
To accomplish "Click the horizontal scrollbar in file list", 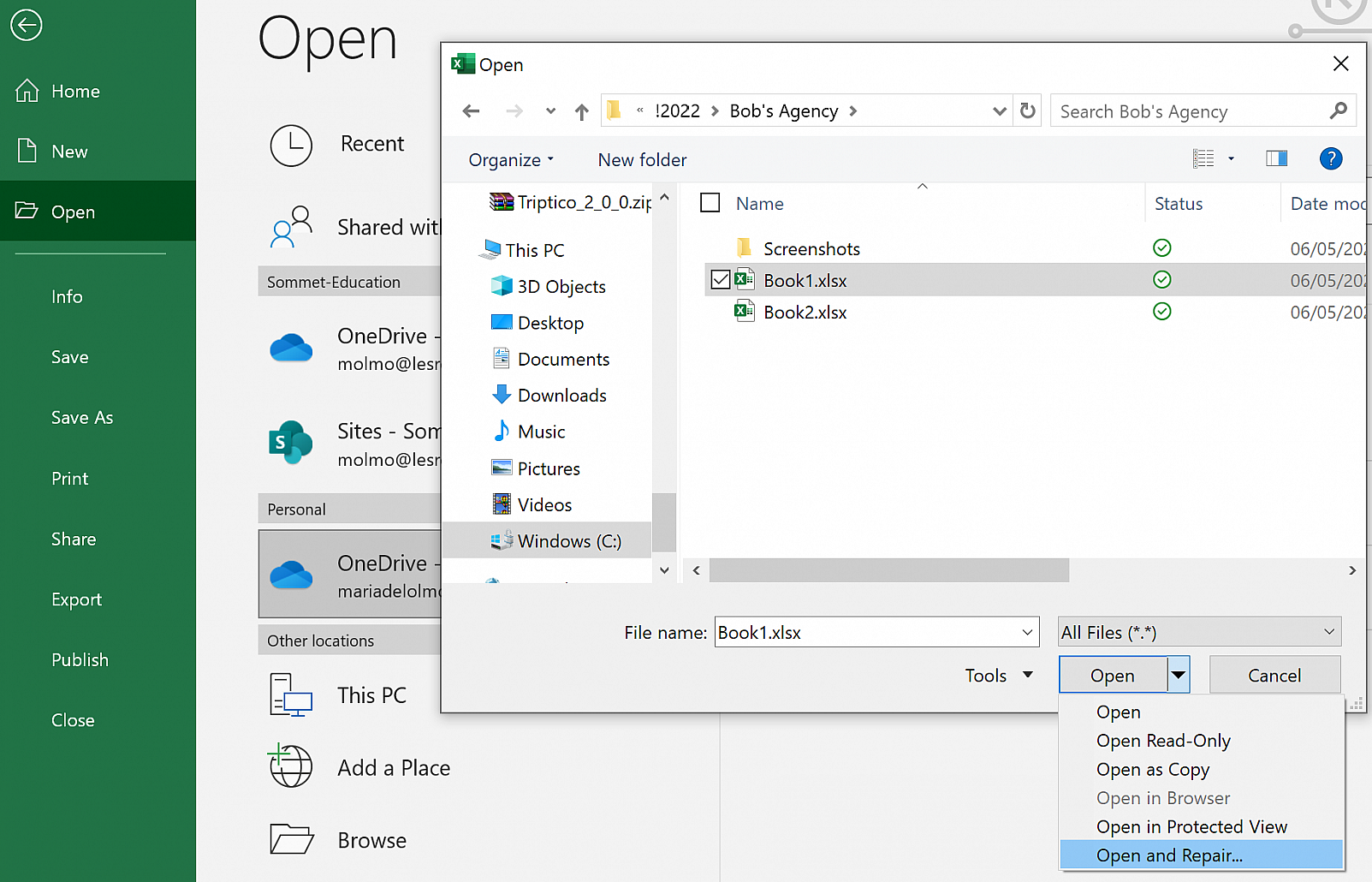I will (x=888, y=570).
